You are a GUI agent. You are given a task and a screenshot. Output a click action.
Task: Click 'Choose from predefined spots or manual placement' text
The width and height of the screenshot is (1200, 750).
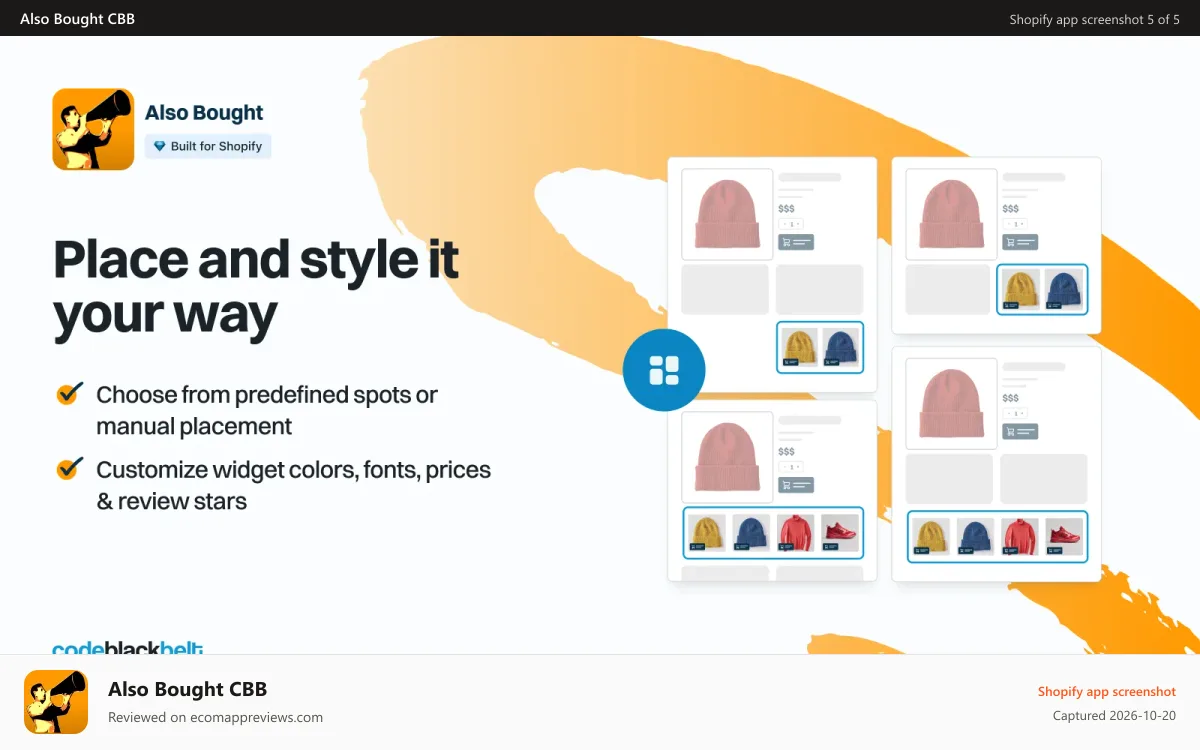pyautogui.click(x=267, y=410)
